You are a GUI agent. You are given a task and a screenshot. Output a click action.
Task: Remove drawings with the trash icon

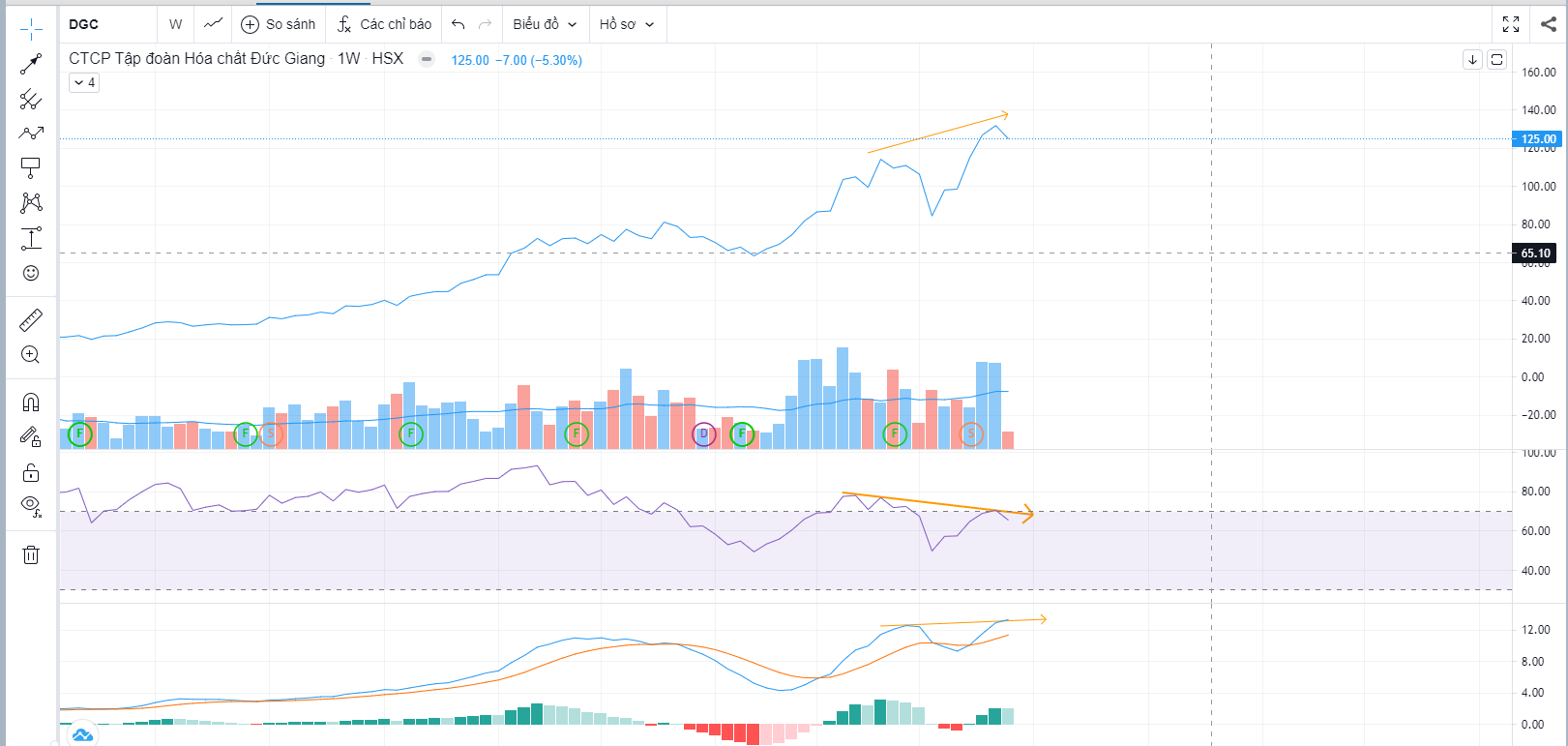click(x=31, y=554)
